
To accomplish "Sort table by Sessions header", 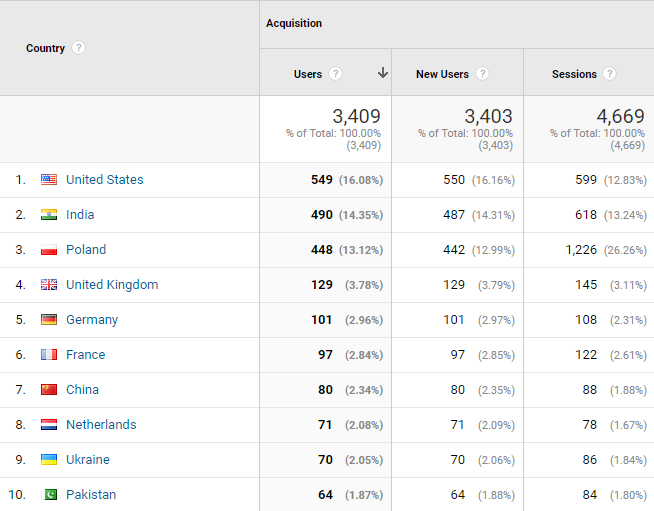I will 574,74.
